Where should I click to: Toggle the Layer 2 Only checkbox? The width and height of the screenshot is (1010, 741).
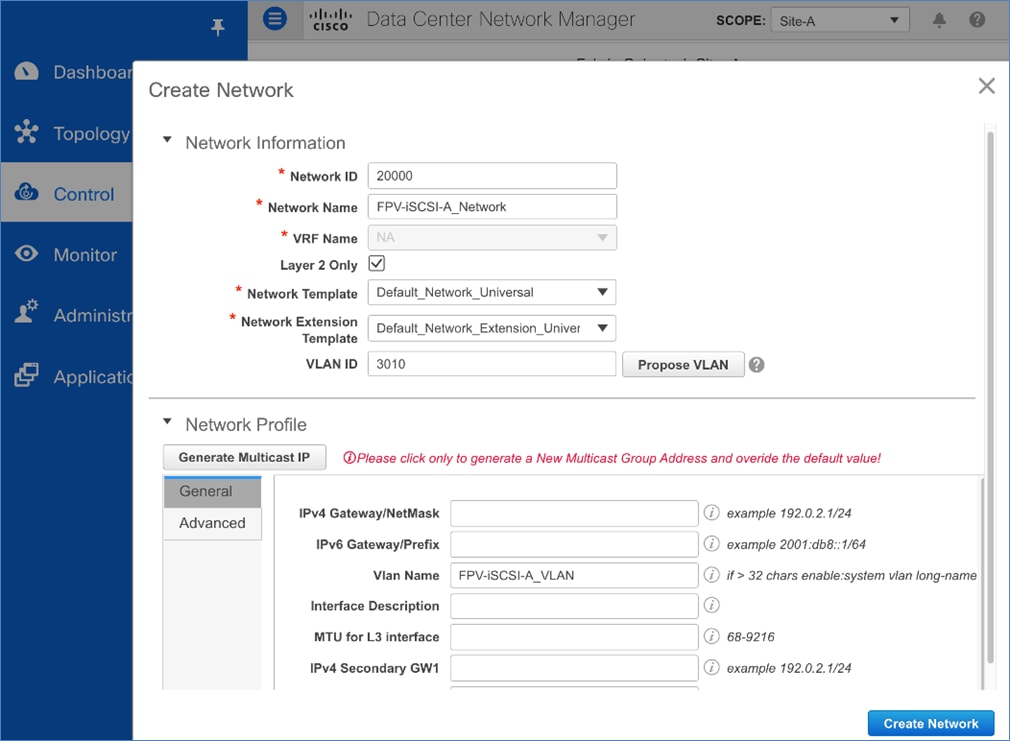click(x=377, y=263)
